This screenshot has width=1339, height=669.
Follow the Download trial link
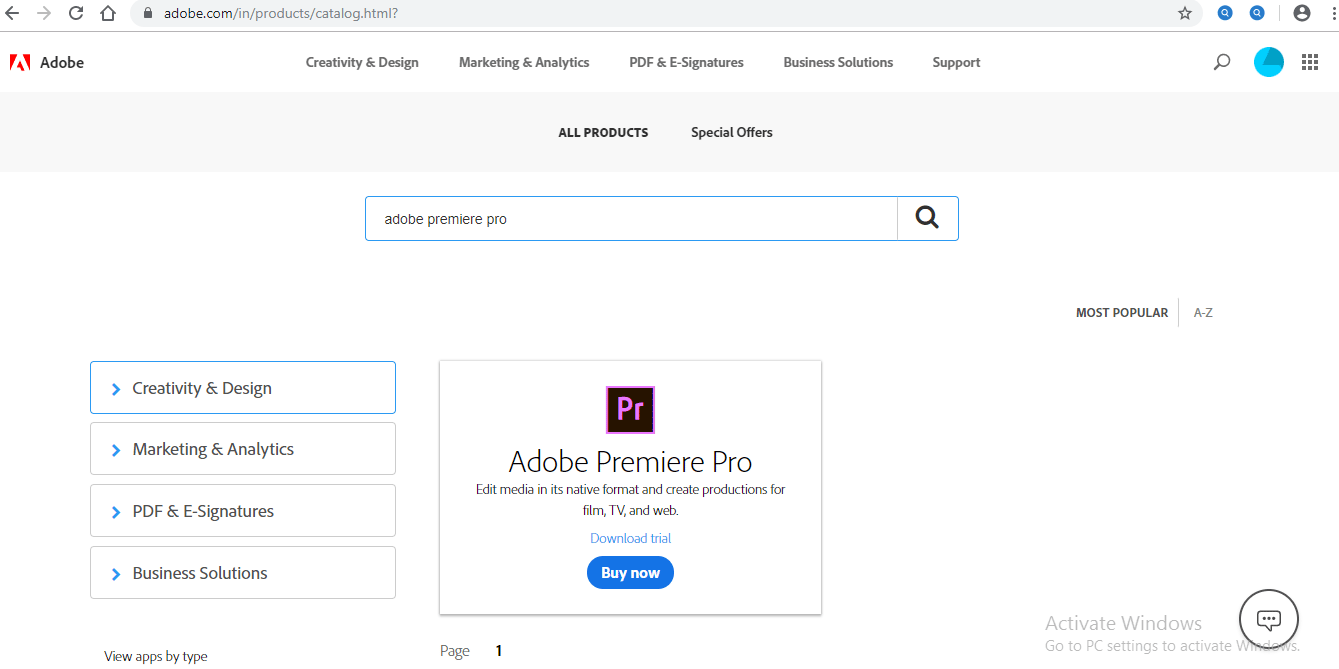tap(630, 538)
